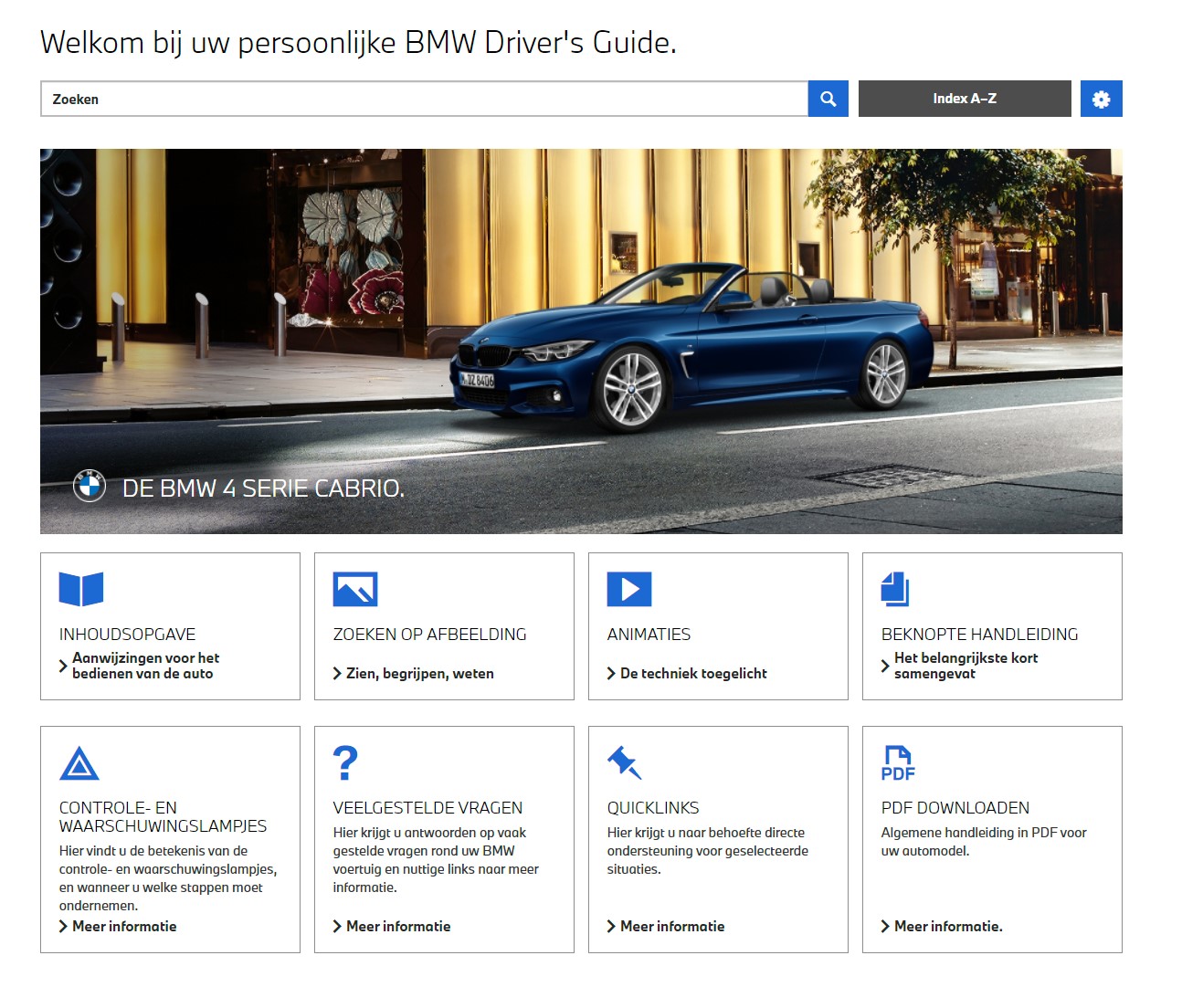Click the open book Inhoudsopgave icon
This screenshot has height=1008, width=1203.
(x=81, y=589)
